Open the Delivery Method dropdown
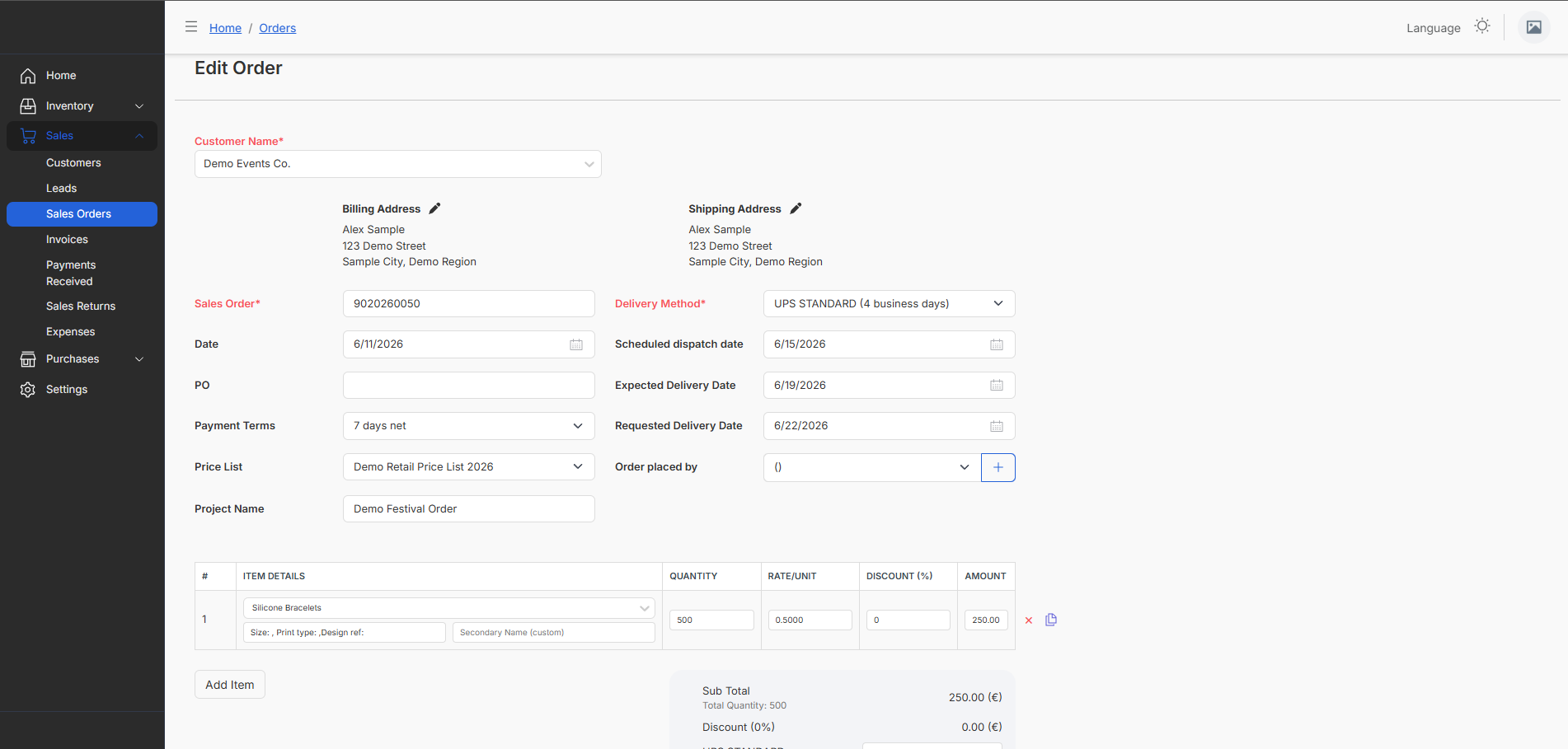 [x=890, y=303]
